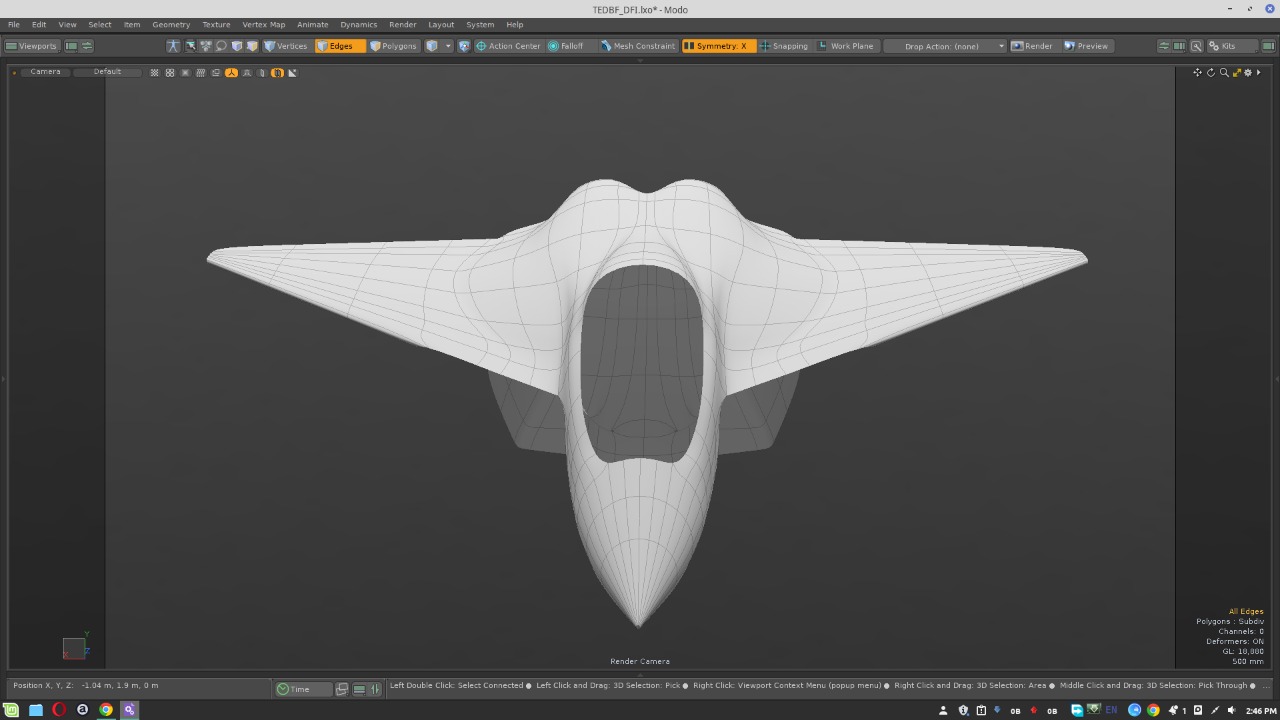Click the swap arrows icon near Viewports

pyautogui.click(x=87, y=46)
